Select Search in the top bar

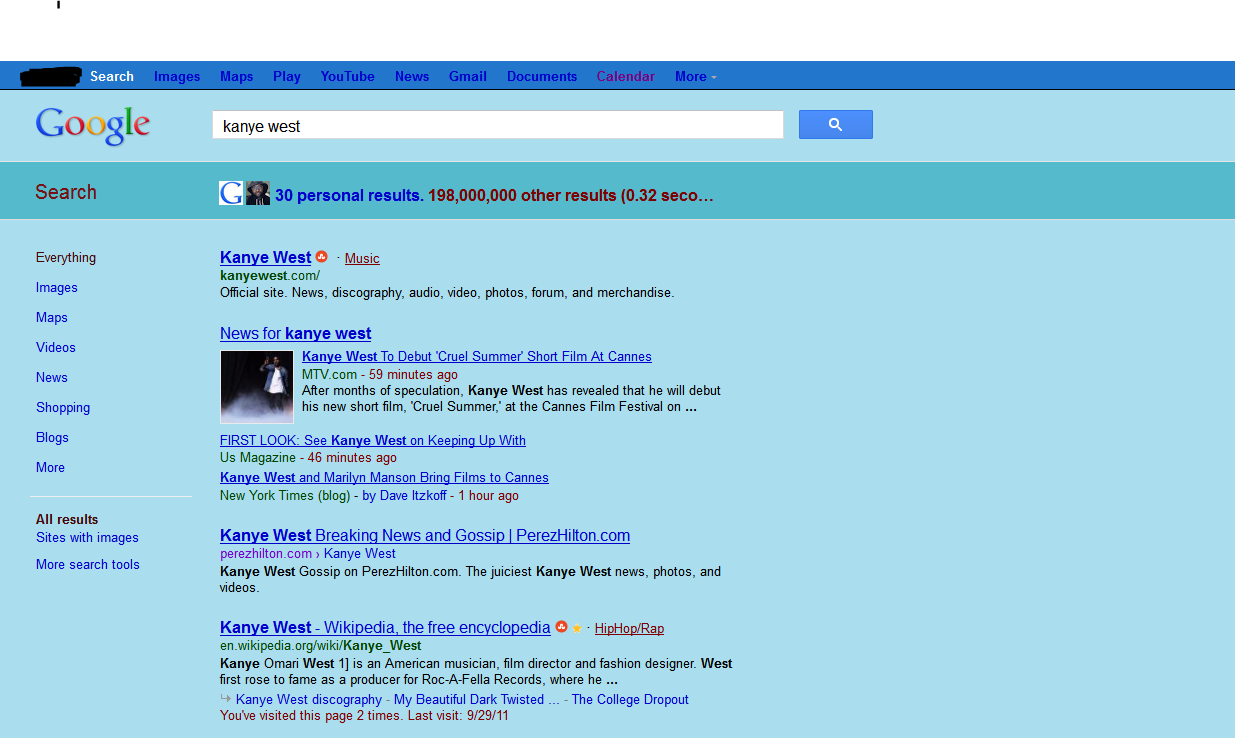pyautogui.click(x=112, y=76)
